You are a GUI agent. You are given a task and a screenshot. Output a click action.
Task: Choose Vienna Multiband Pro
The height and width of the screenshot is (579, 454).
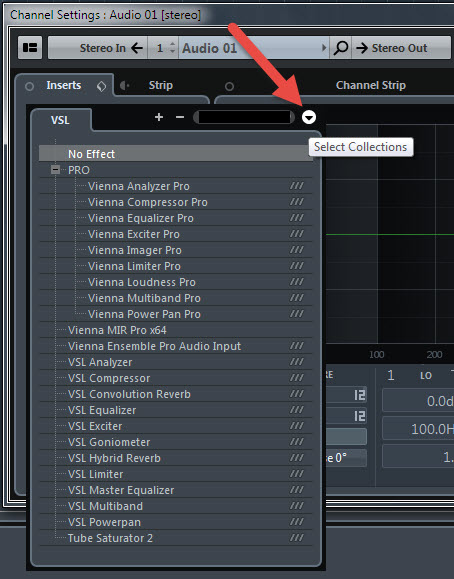coord(176,298)
